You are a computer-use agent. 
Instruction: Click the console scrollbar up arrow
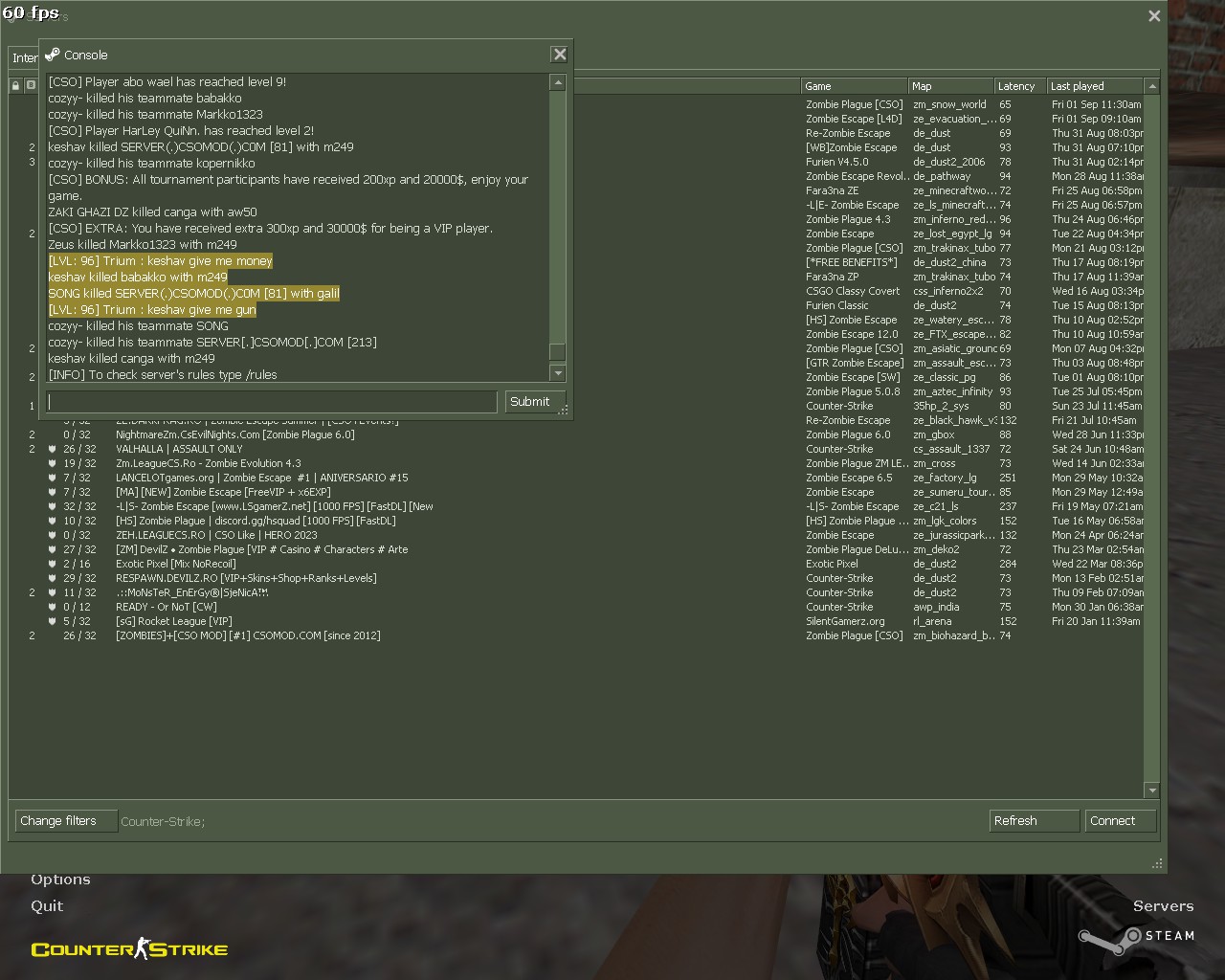click(557, 83)
